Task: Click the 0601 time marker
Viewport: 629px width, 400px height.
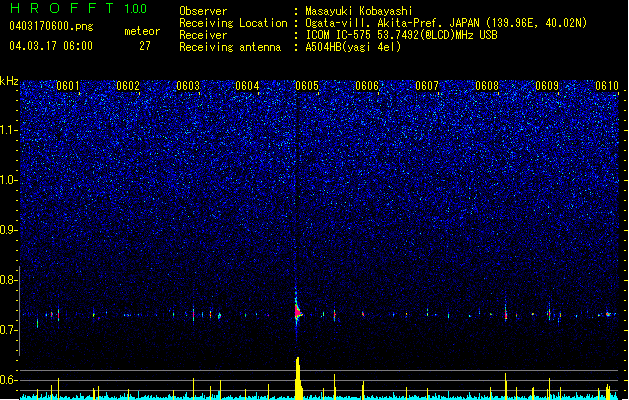Action: click(68, 86)
